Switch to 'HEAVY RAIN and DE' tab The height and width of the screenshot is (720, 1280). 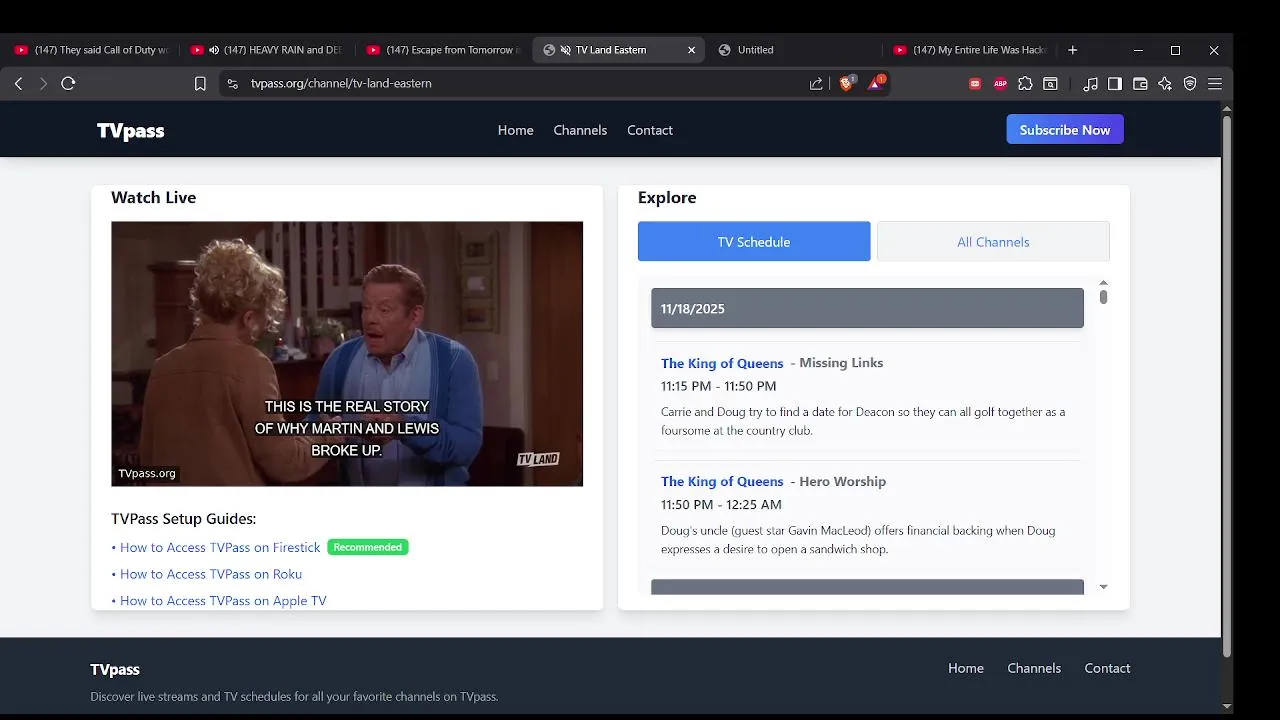[x=268, y=50]
